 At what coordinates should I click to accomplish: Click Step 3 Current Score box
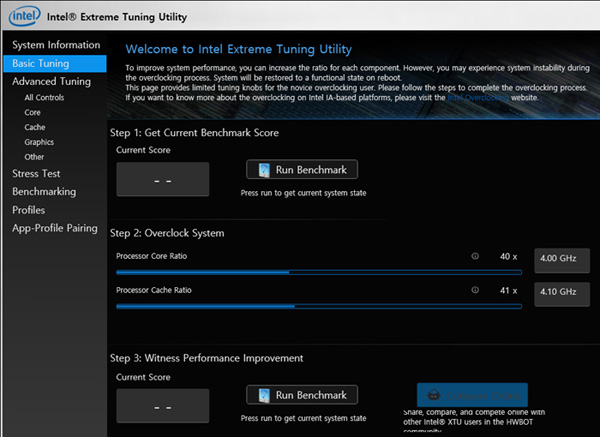pyautogui.click(x=163, y=406)
